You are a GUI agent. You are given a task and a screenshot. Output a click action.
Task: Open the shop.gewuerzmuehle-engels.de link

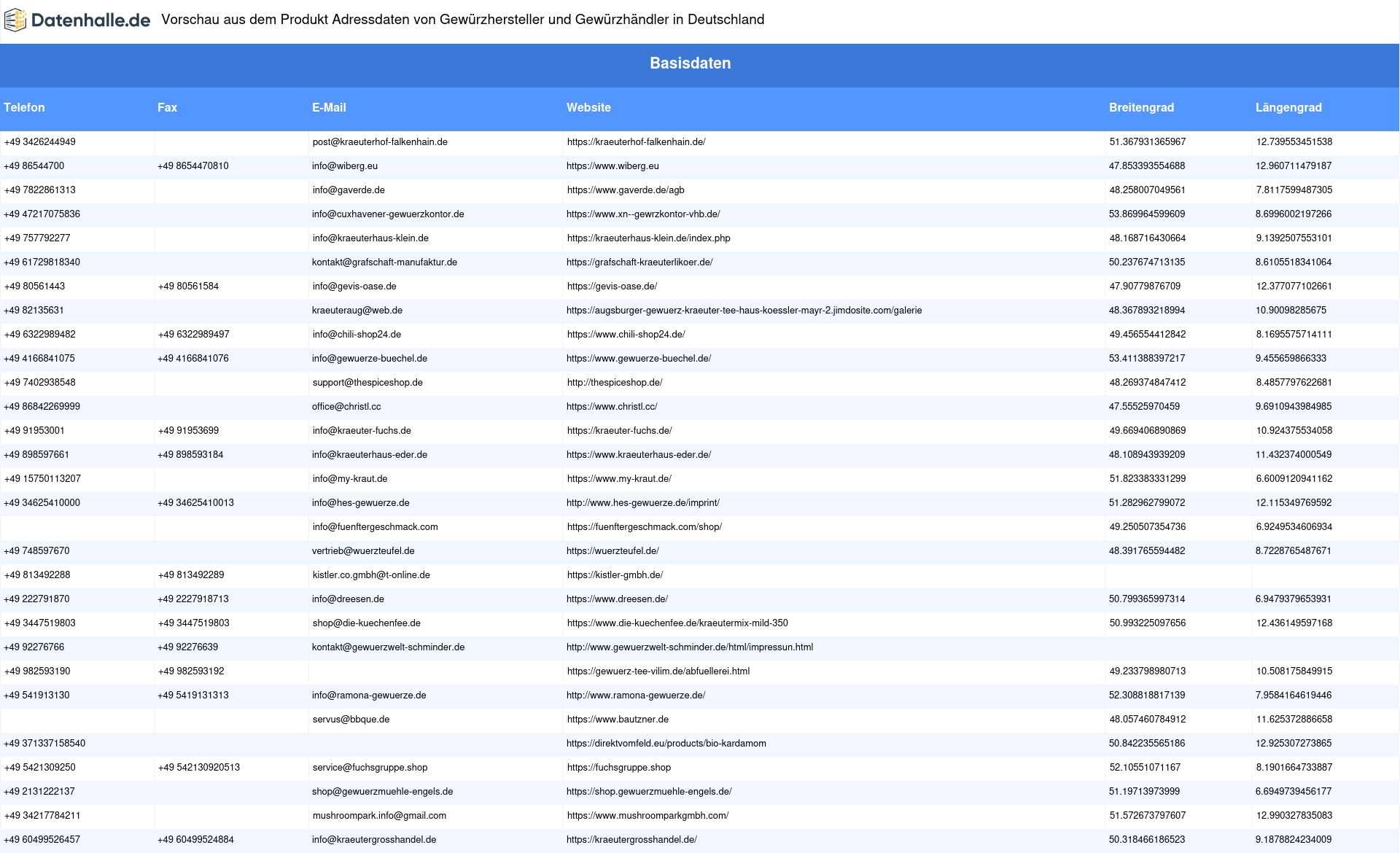tap(649, 792)
